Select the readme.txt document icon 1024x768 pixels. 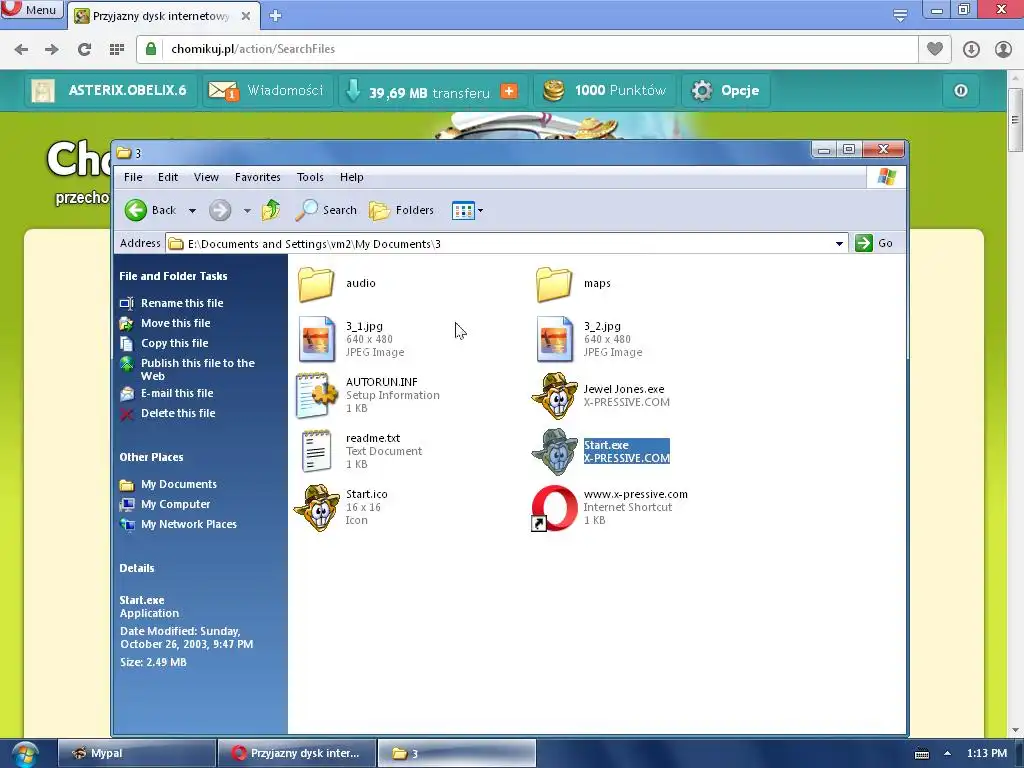[x=316, y=451]
